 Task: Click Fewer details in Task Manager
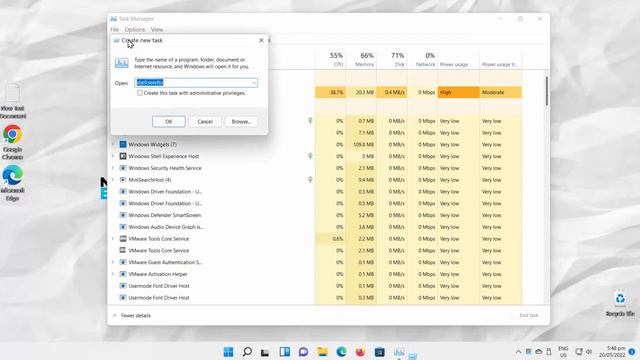(132, 316)
